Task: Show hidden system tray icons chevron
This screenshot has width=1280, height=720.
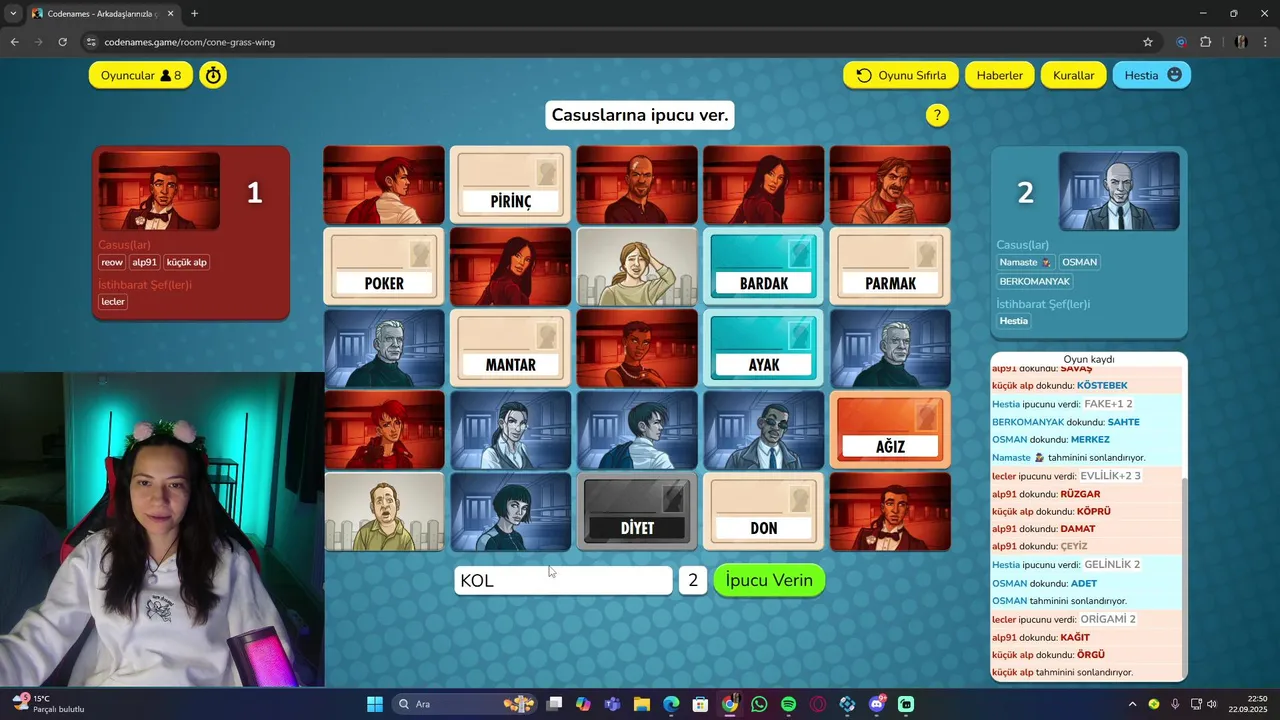Action: click(x=1133, y=704)
